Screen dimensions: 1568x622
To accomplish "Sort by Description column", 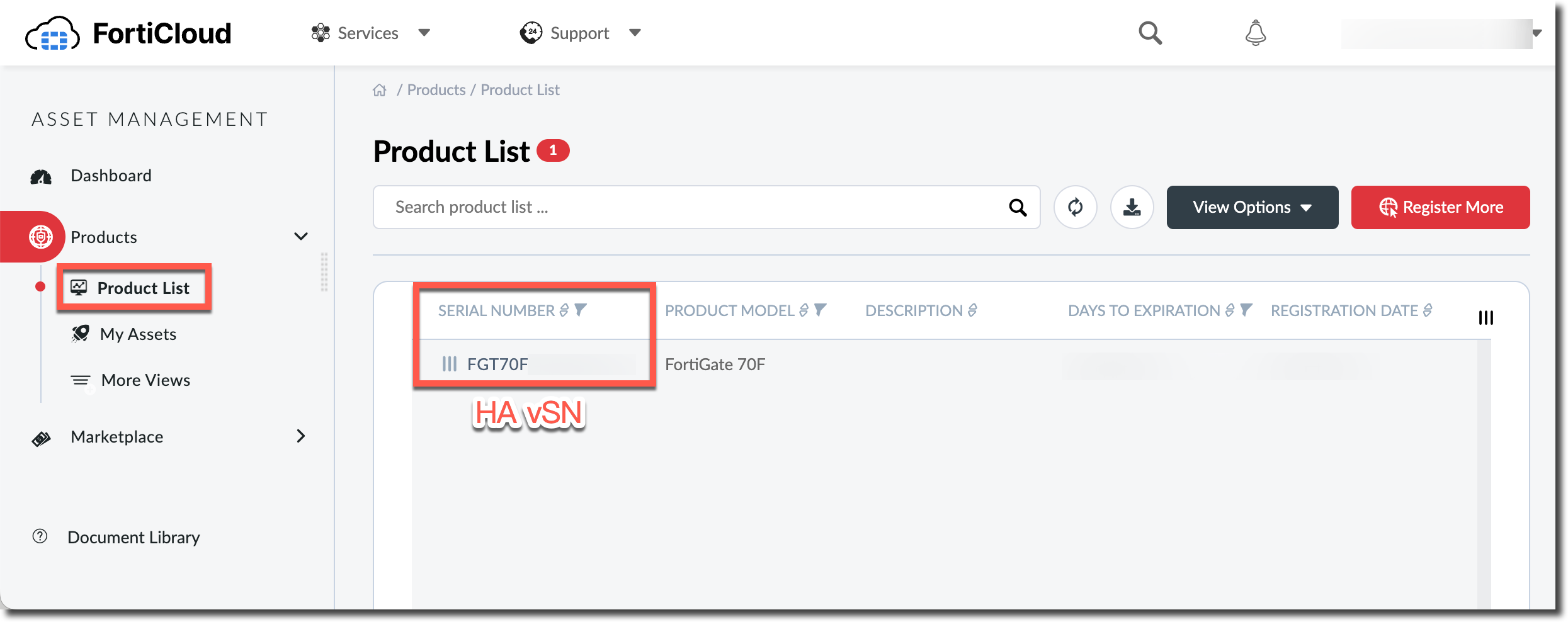I will [972, 310].
